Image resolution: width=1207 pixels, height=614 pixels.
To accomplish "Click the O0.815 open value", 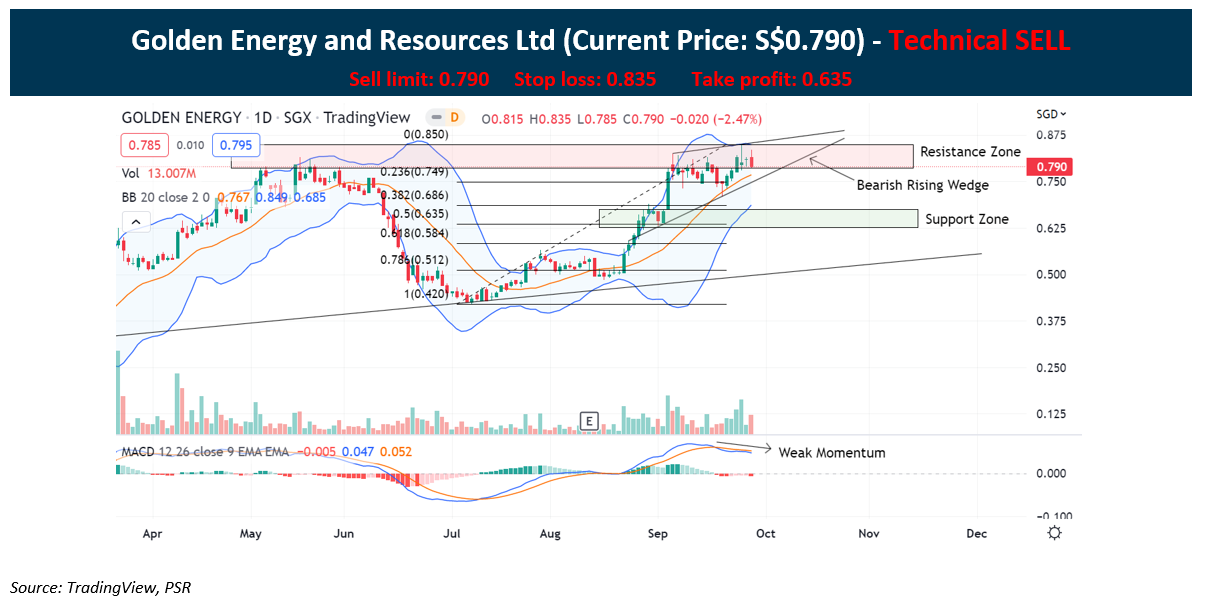I will click(x=503, y=118).
